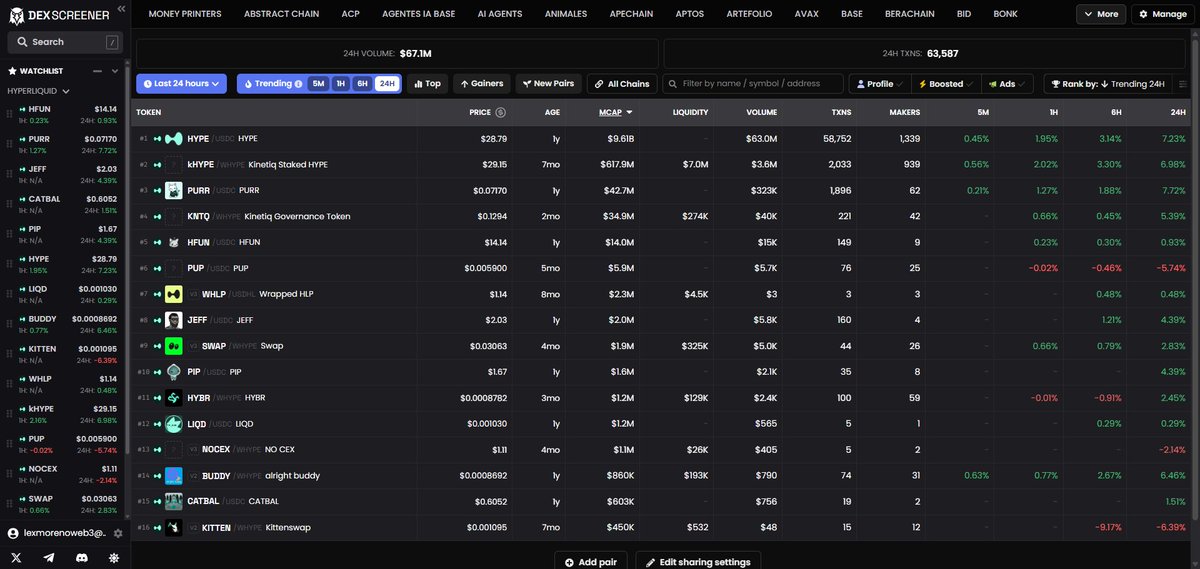Select the 5M trending timeframe
The height and width of the screenshot is (569, 1200).
[318, 84]
